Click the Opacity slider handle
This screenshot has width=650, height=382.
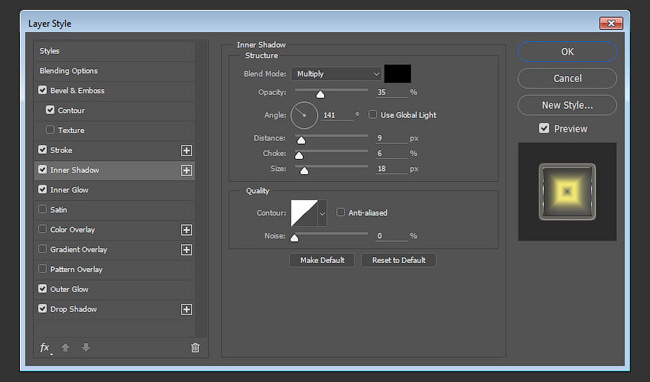(320, 94)
